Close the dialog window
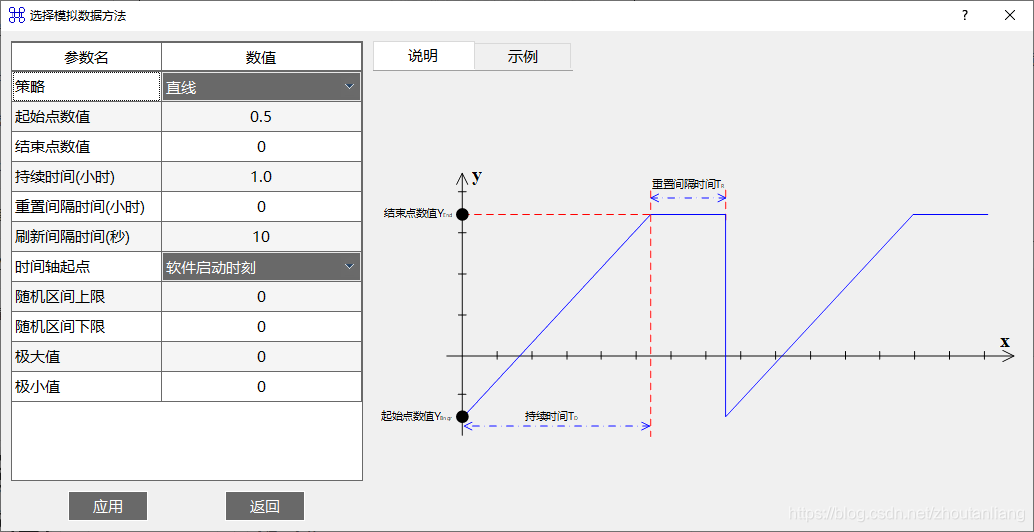Image resolution: width=1034 pixels, height=532 pixels. [x=1010, y=15]
